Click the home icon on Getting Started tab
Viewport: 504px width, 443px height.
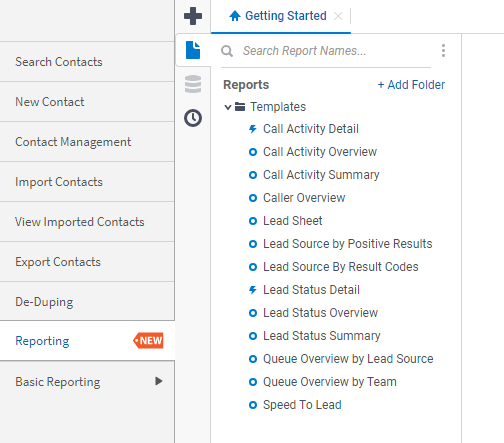pos(235,16)
